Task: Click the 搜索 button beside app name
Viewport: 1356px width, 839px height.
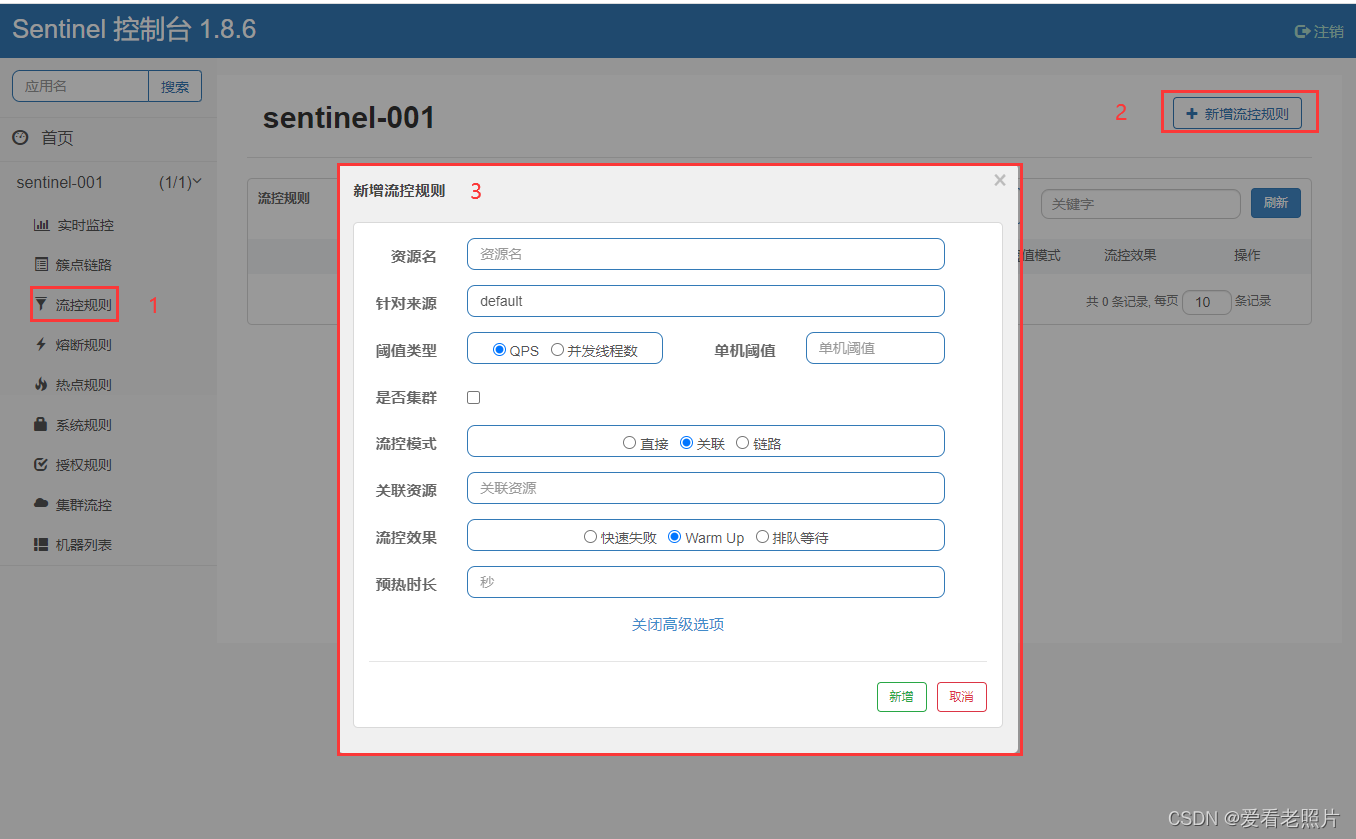Action: click(x=175, y=86)
